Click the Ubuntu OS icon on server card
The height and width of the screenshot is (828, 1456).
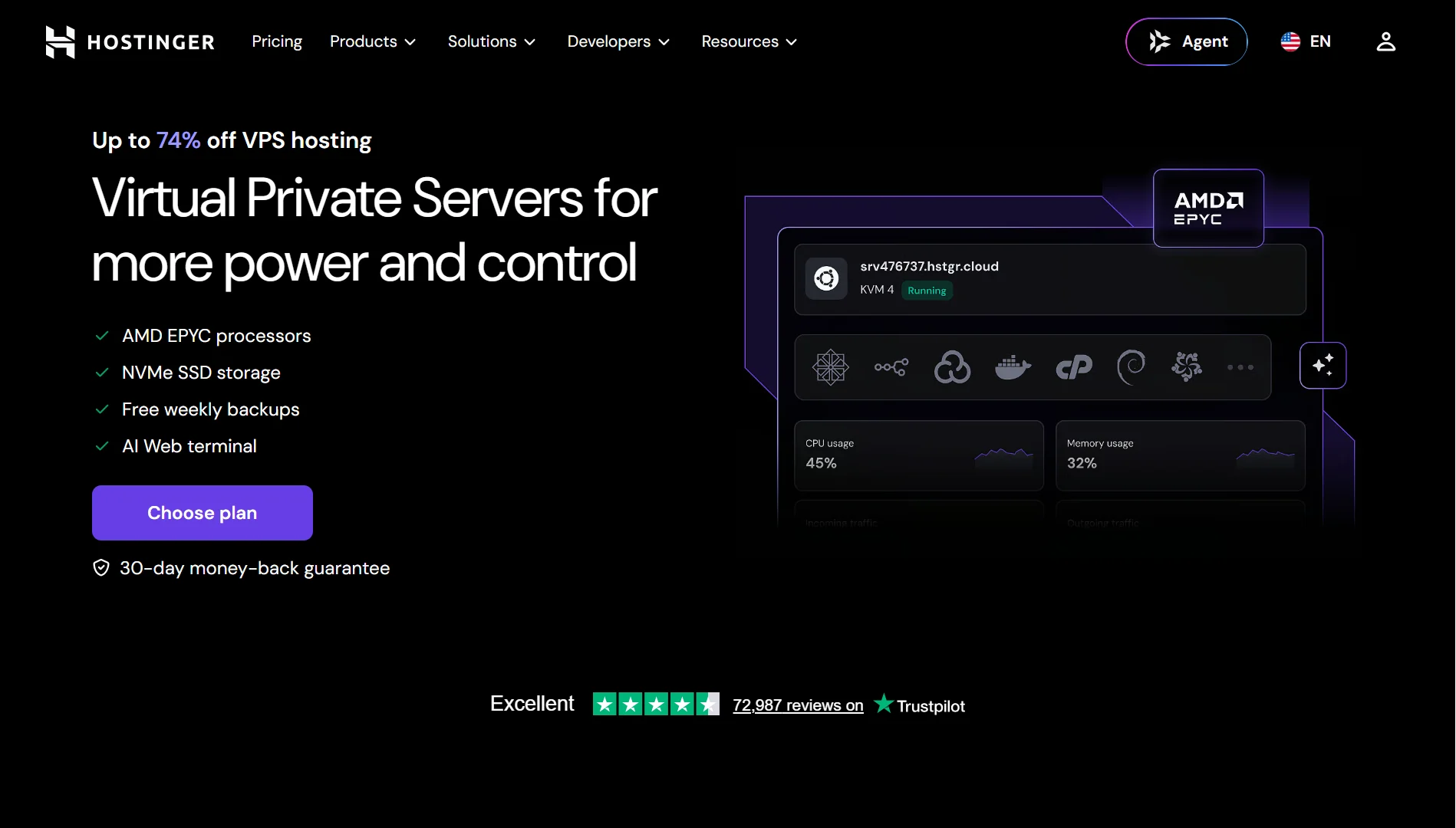(826, 278)
